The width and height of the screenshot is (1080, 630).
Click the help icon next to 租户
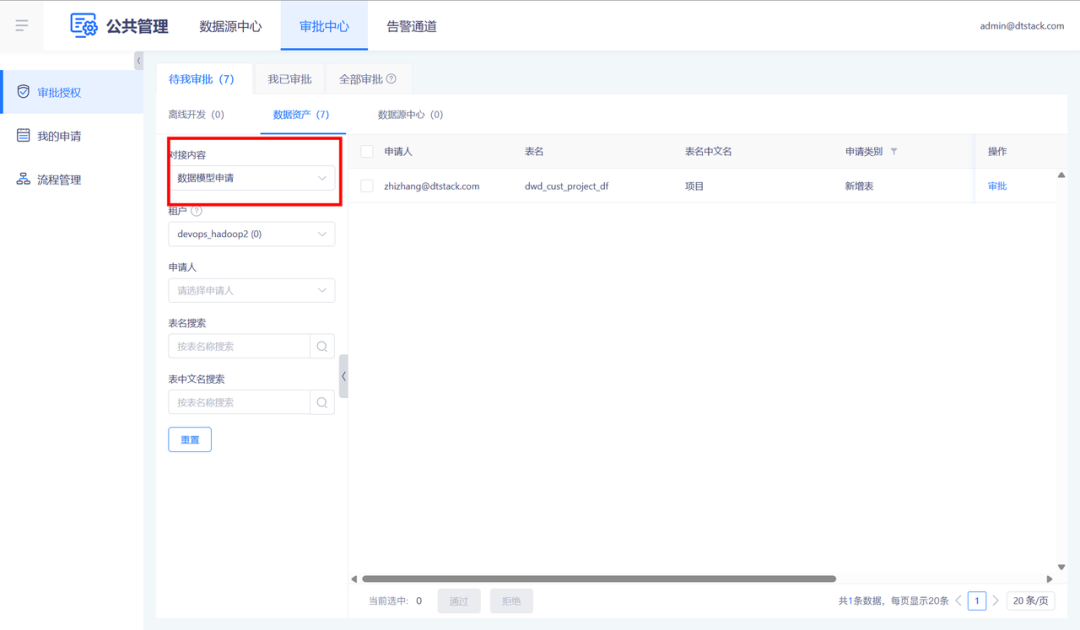(197, 209)
